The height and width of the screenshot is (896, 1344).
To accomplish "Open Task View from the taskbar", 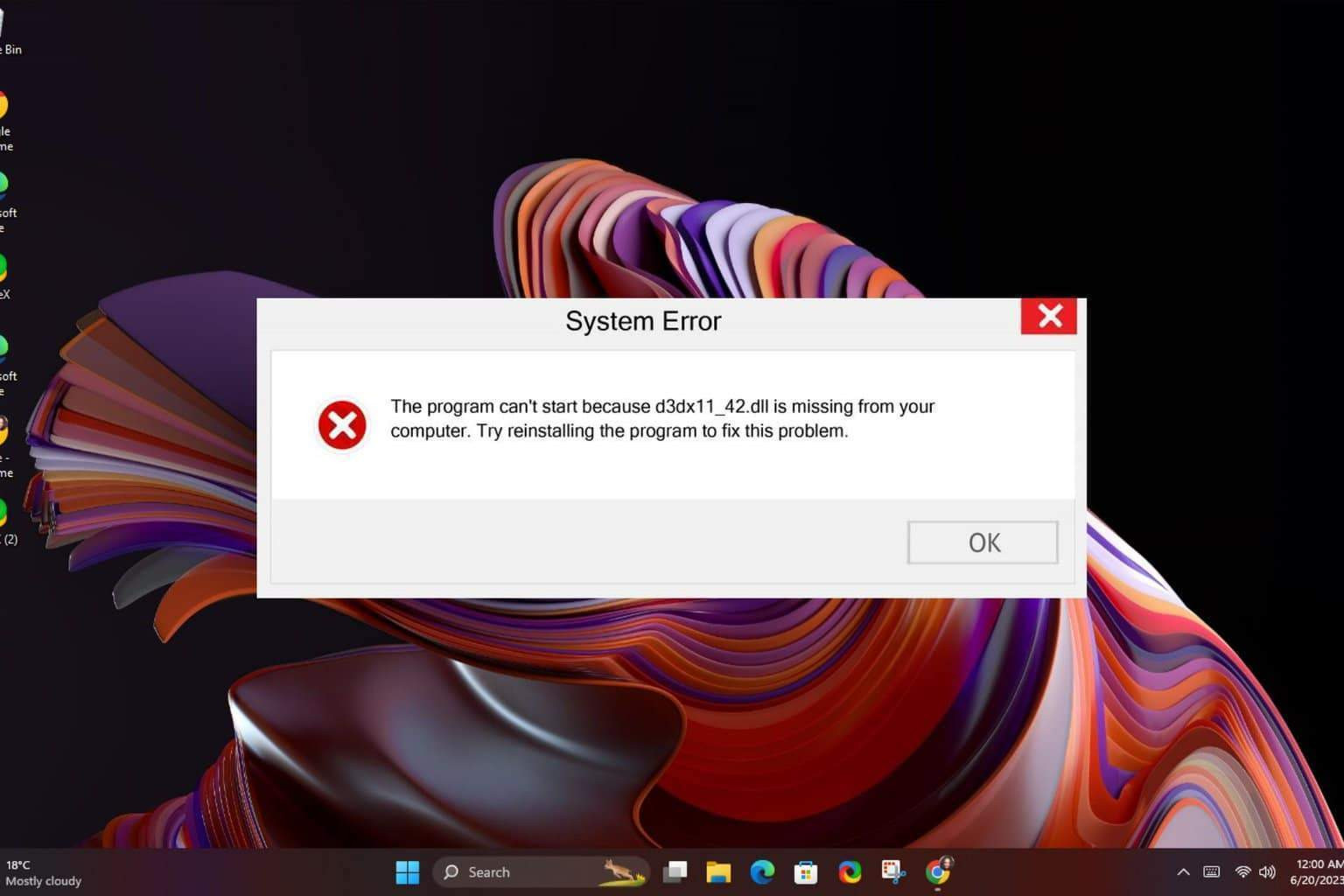I will pos(675,871).
